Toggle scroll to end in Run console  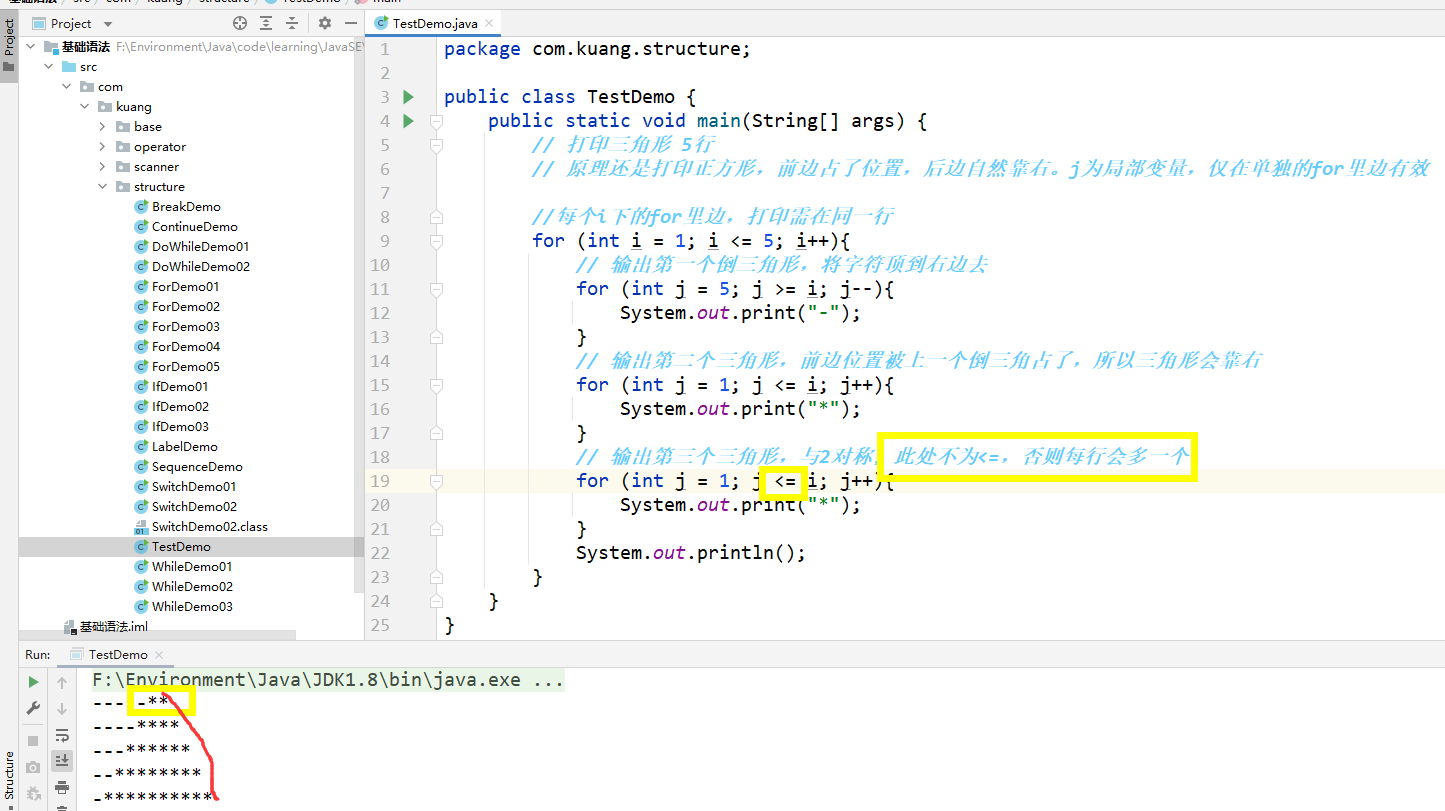[x=62, y=761]
